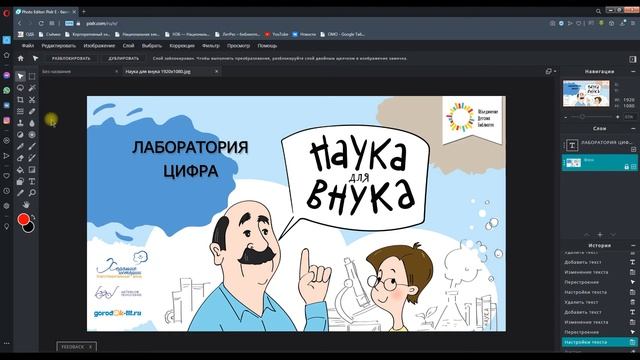
Task: Open settings of the background layer
Action: (633, 167)
